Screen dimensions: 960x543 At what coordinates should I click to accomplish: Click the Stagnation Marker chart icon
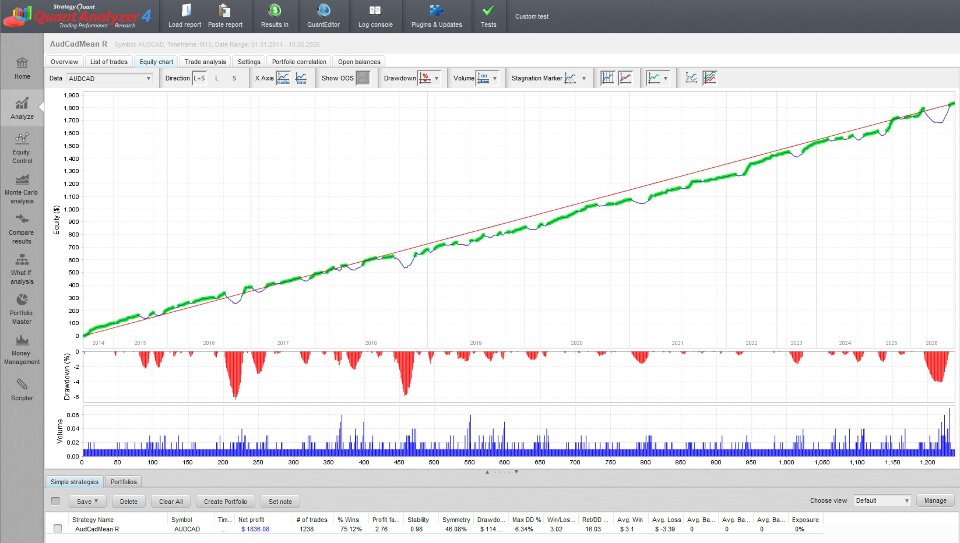(x=570, y=78)
